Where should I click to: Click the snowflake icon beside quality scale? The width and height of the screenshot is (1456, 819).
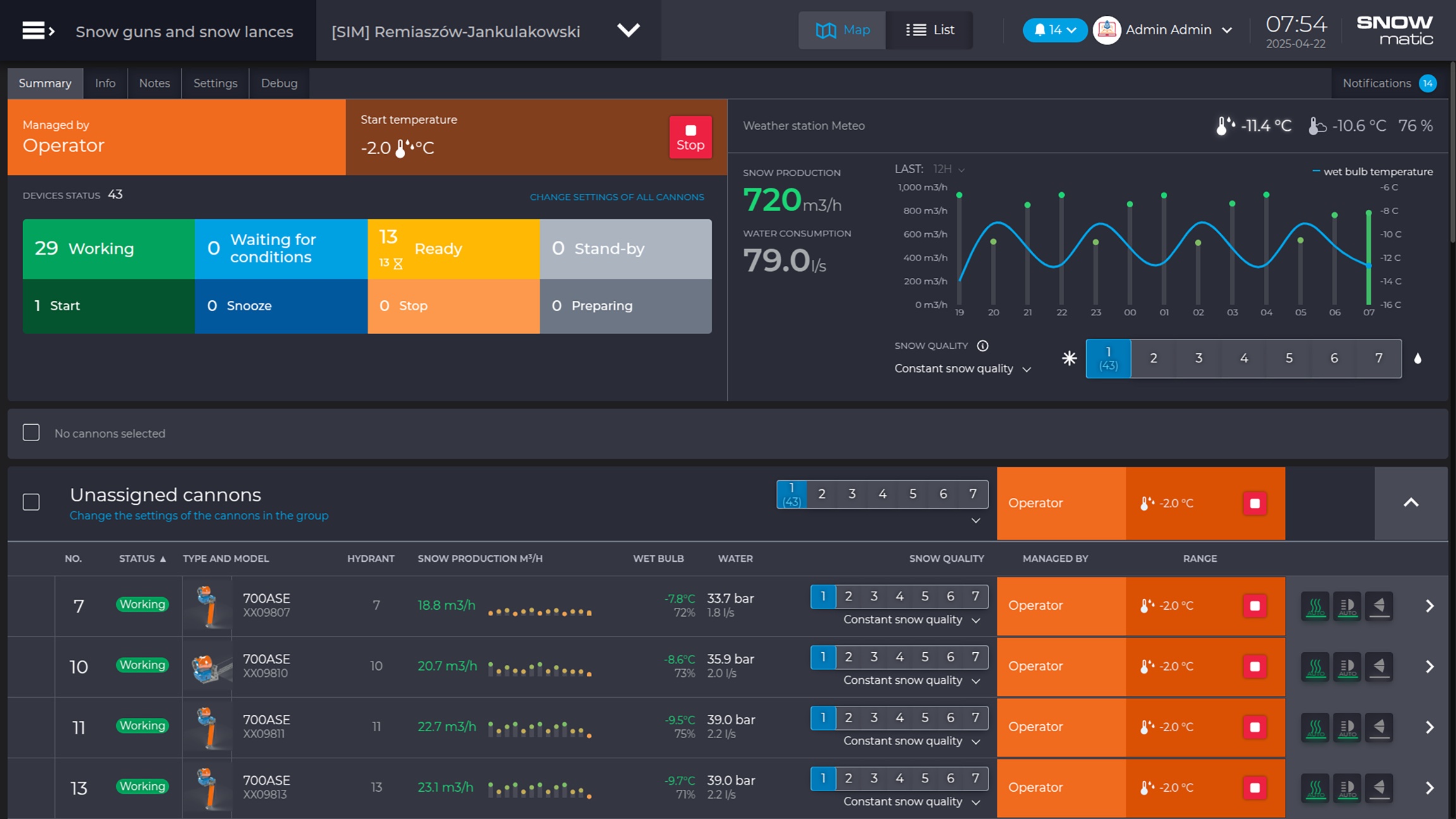pos(1069,359)
